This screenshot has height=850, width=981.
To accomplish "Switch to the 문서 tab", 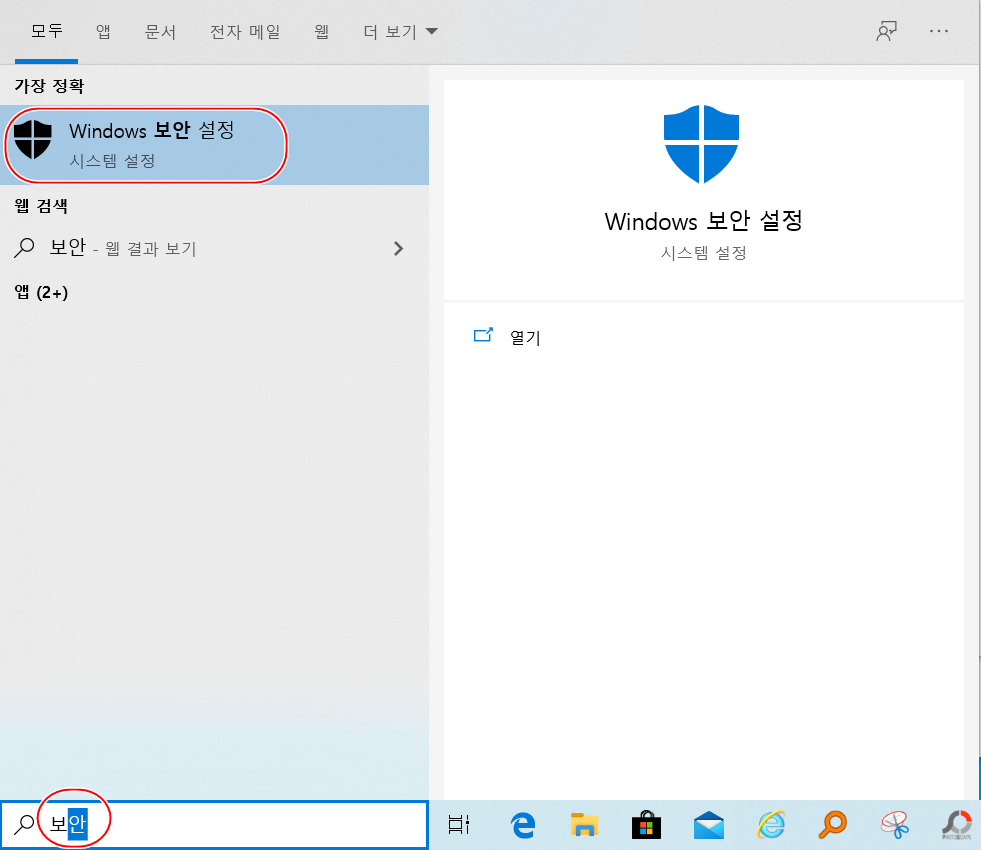I will point(160,31).
